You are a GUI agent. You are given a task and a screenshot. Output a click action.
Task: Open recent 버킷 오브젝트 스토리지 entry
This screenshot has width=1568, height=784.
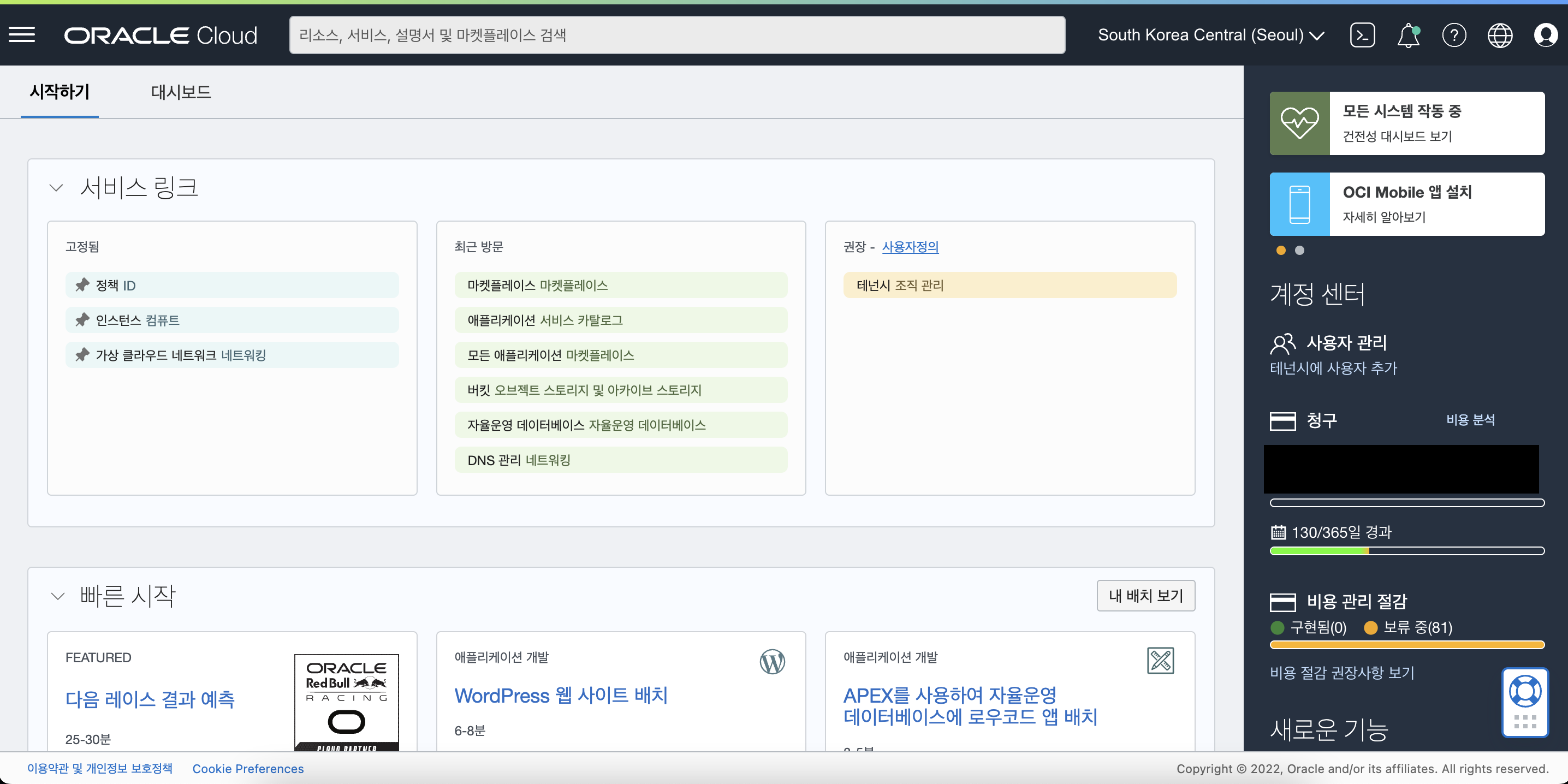[x=621, y=390]
